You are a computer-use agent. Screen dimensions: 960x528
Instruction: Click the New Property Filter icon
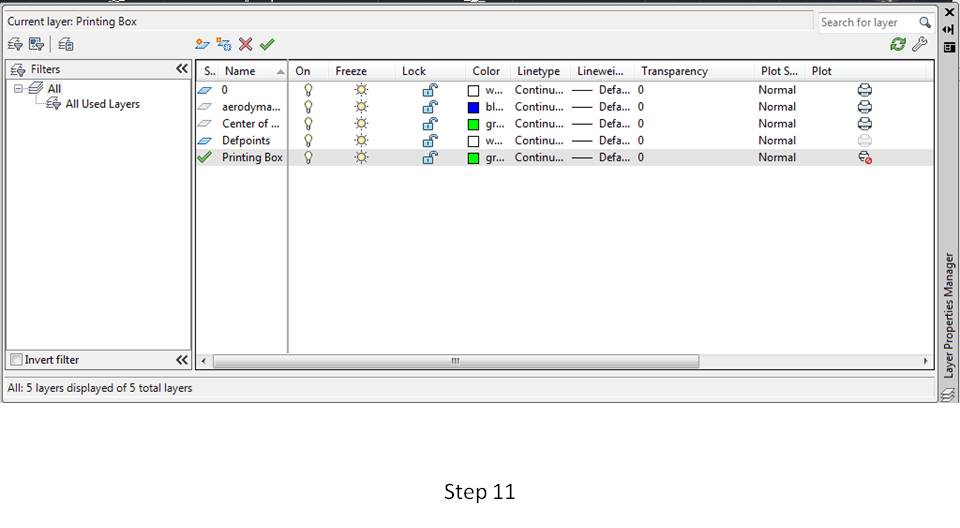click(15, 44)
